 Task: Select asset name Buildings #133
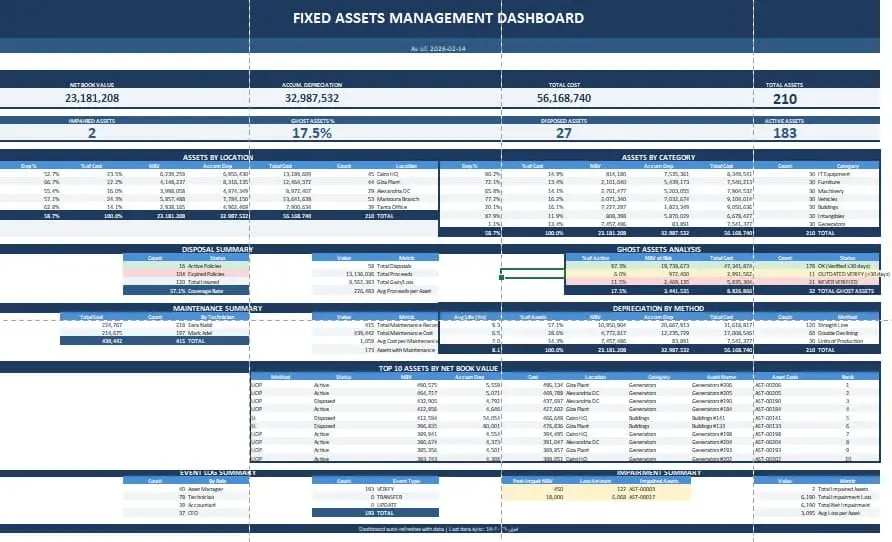click(x=708, y=426)
